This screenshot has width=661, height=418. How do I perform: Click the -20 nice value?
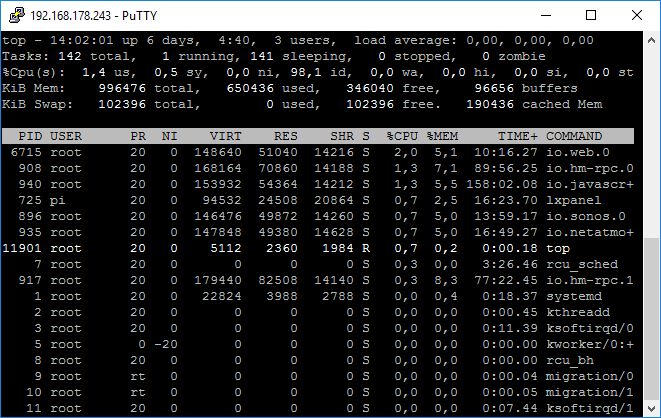[x=166, y=344]
